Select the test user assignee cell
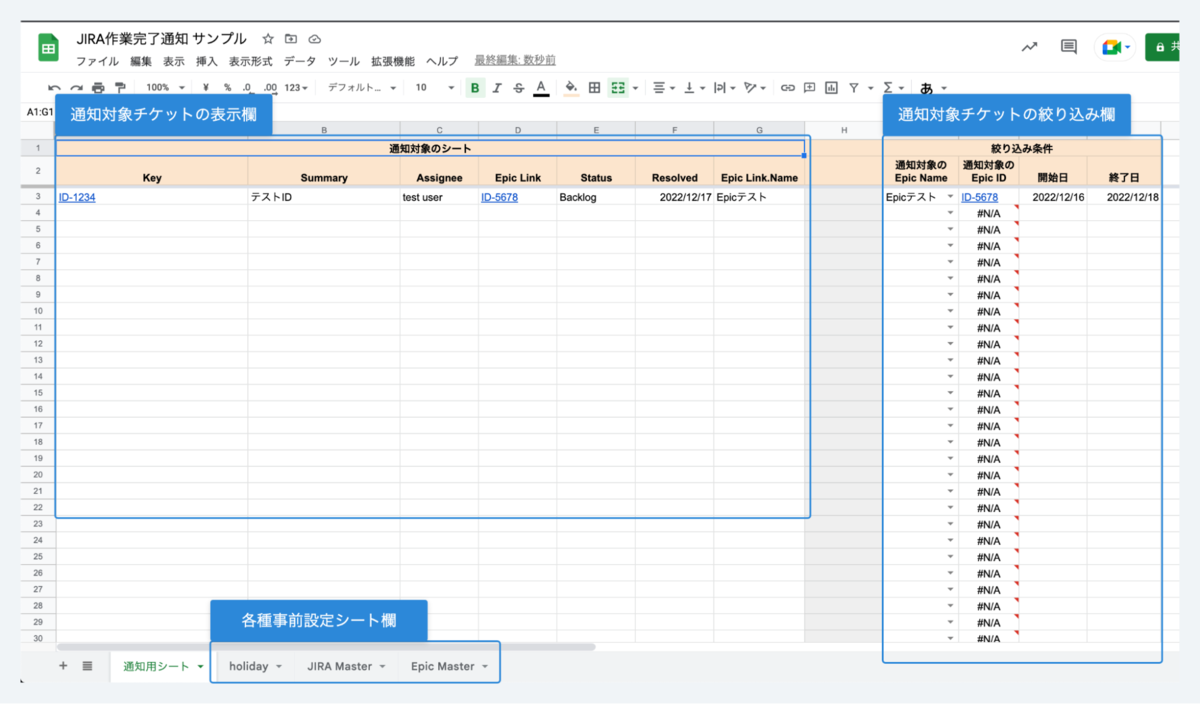Viewport: 1200px width, 704px height. (x=439, y=197)
